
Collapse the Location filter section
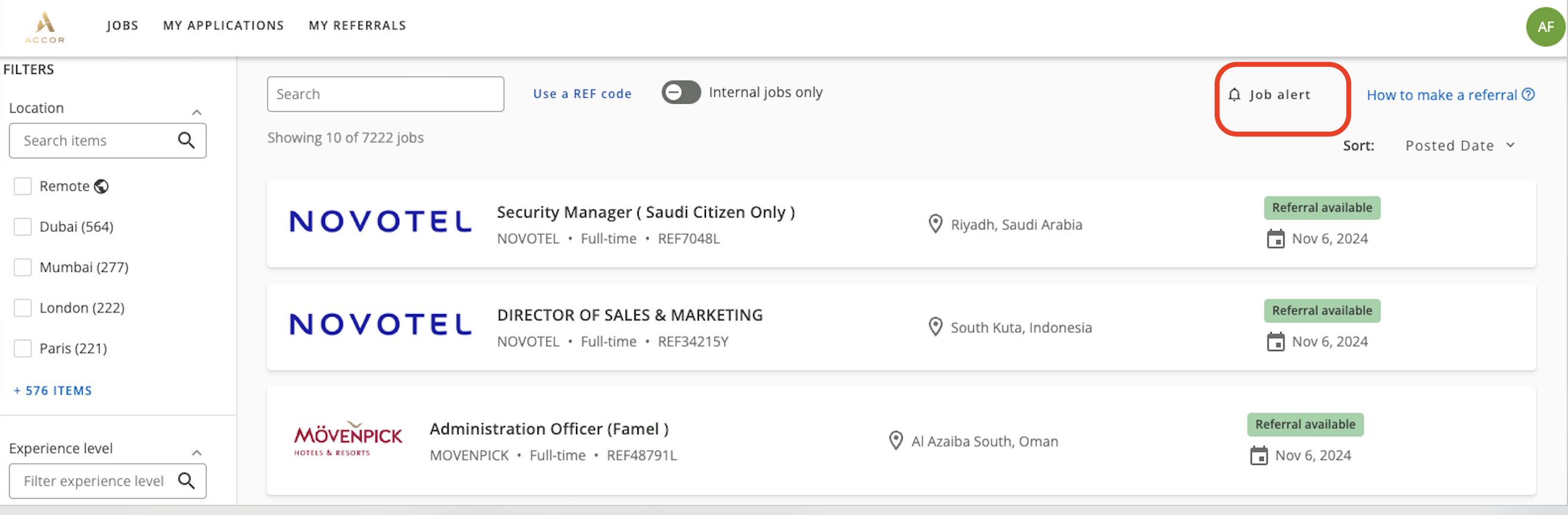point(197,112)
